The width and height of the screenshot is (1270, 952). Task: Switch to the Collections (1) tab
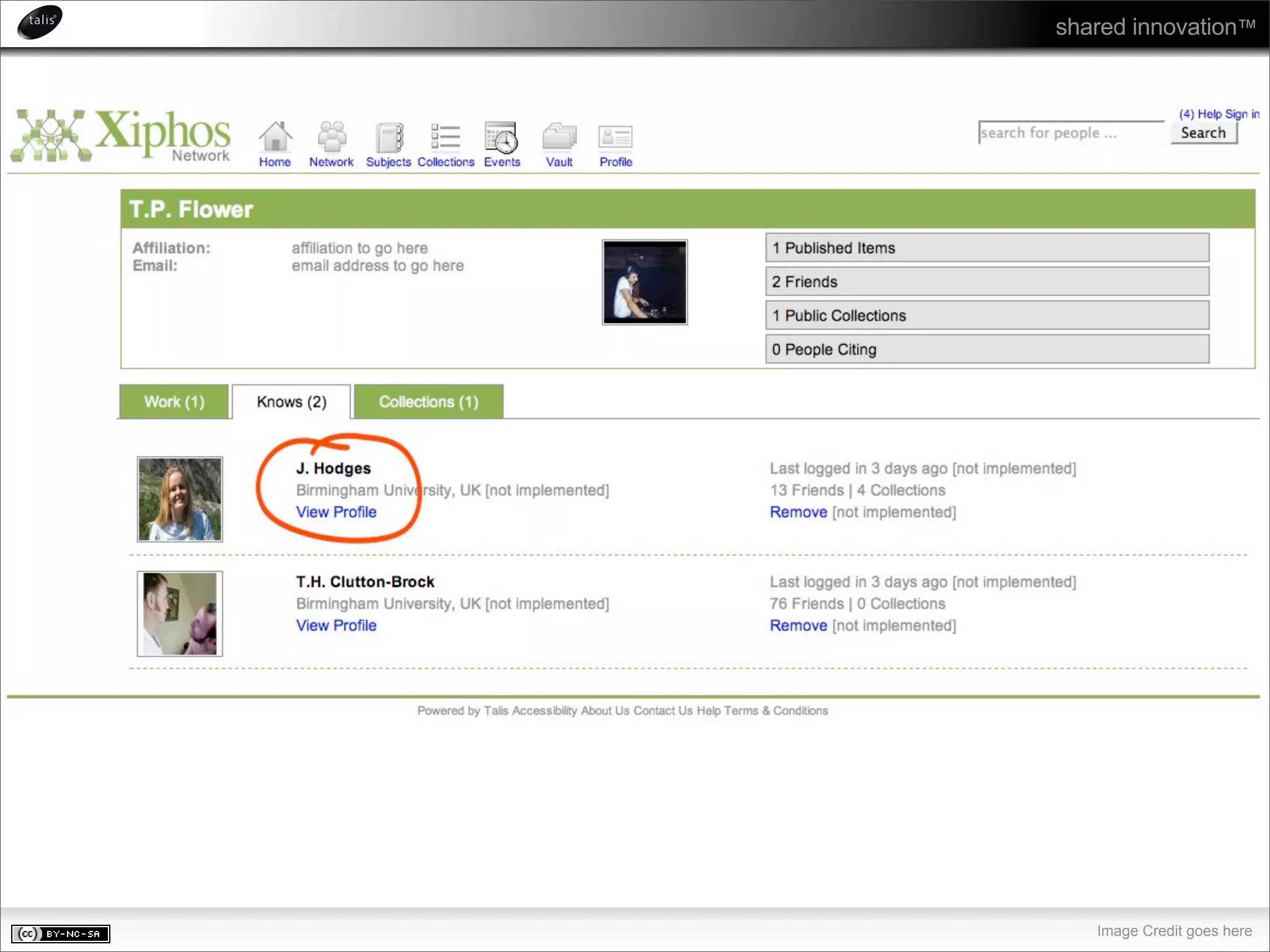pos(429,402)
